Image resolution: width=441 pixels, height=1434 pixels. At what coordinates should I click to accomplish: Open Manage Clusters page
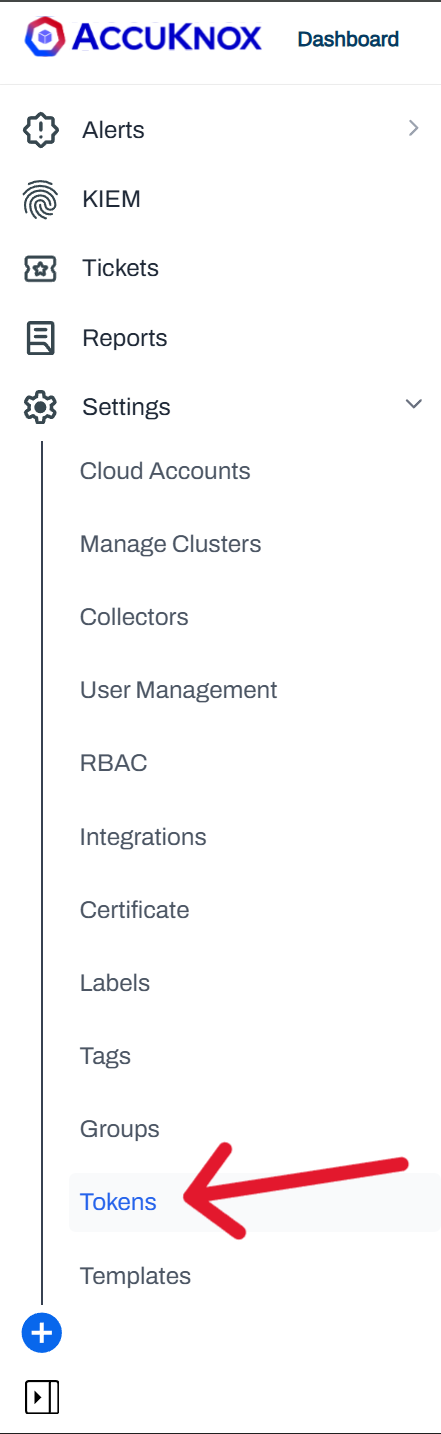[171, 544]
